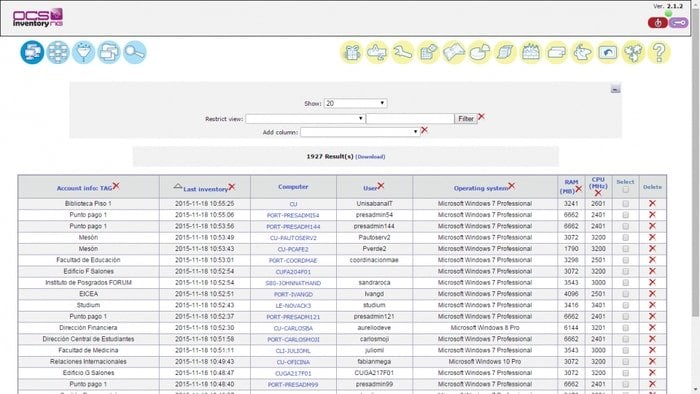Sort by Computer column header
The height and width of the screenshot is (394, 700).
tap(293, 187)
